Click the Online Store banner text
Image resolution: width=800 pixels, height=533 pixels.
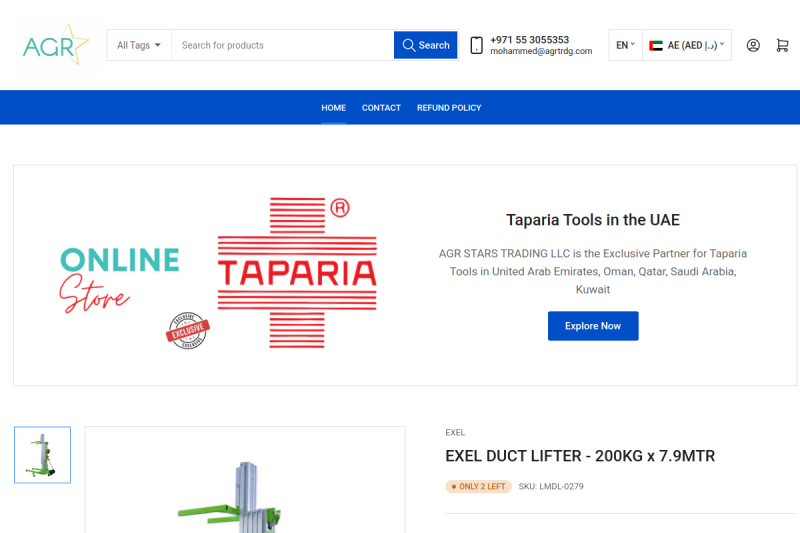[x=120, y=279]
